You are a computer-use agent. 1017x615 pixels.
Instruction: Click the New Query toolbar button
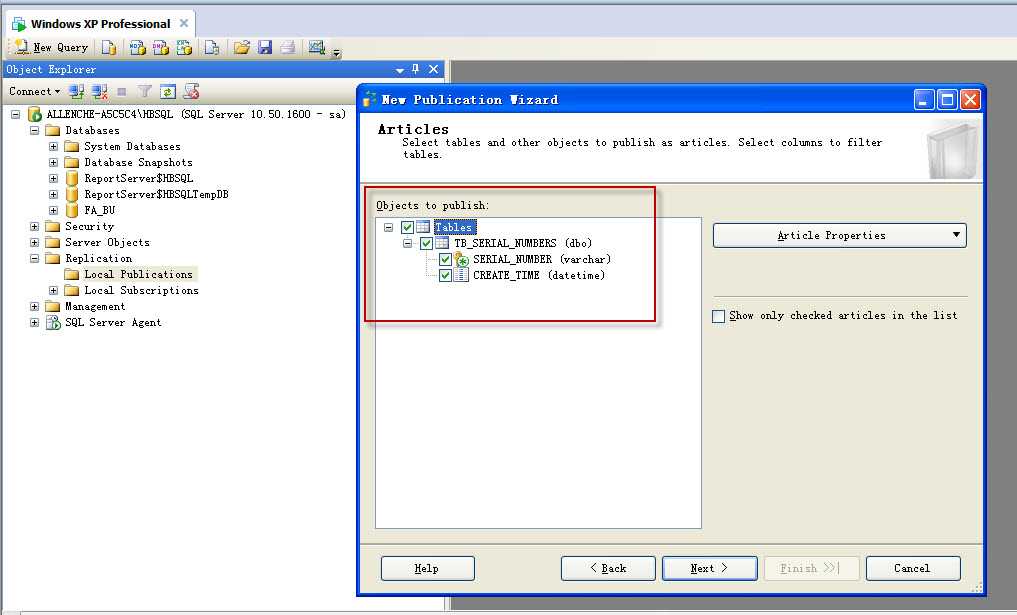coord(51,47)
